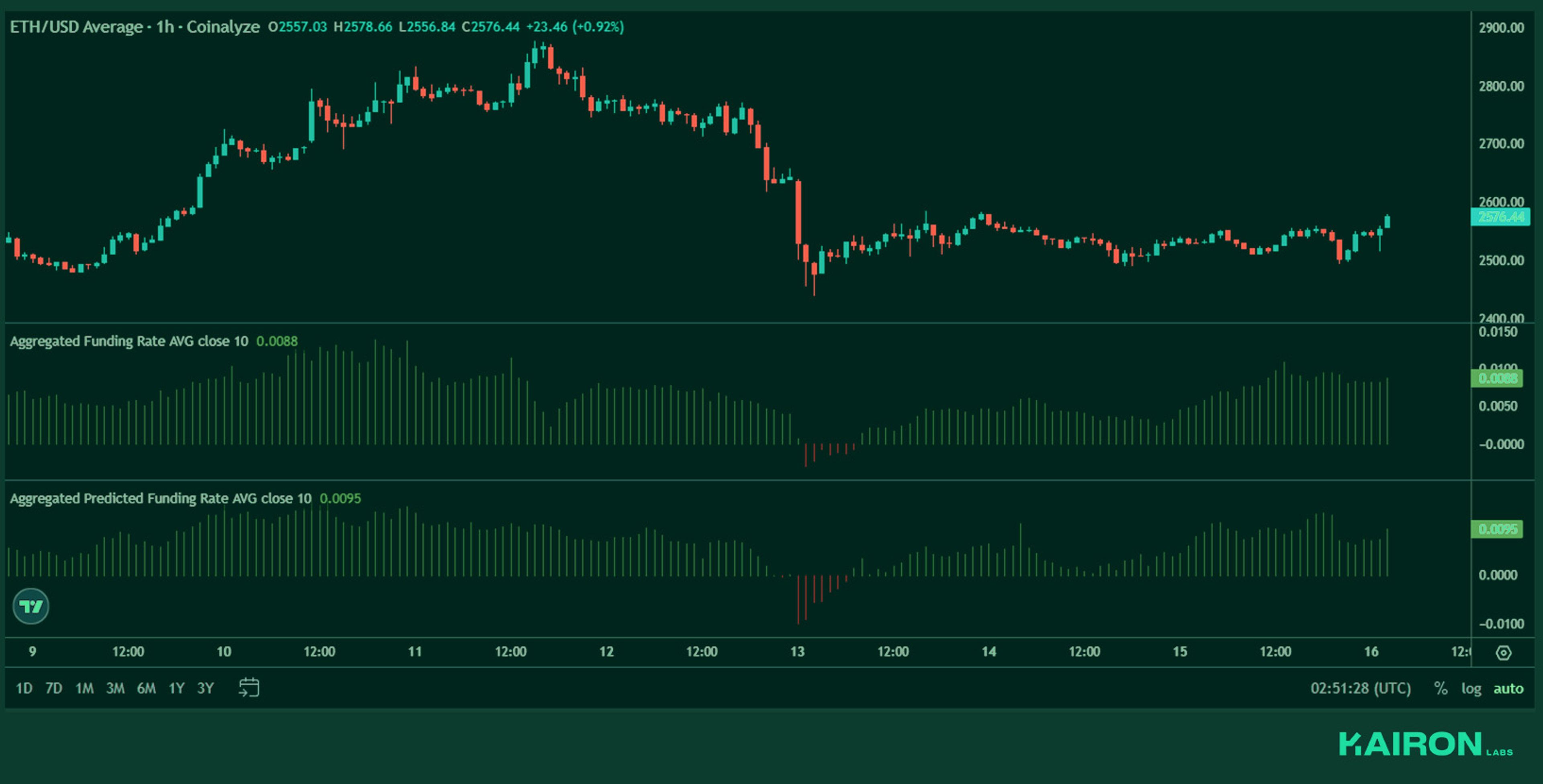Select the 3Y time range
This screenshot has height=784, width=1543.
tap(205, 688)
